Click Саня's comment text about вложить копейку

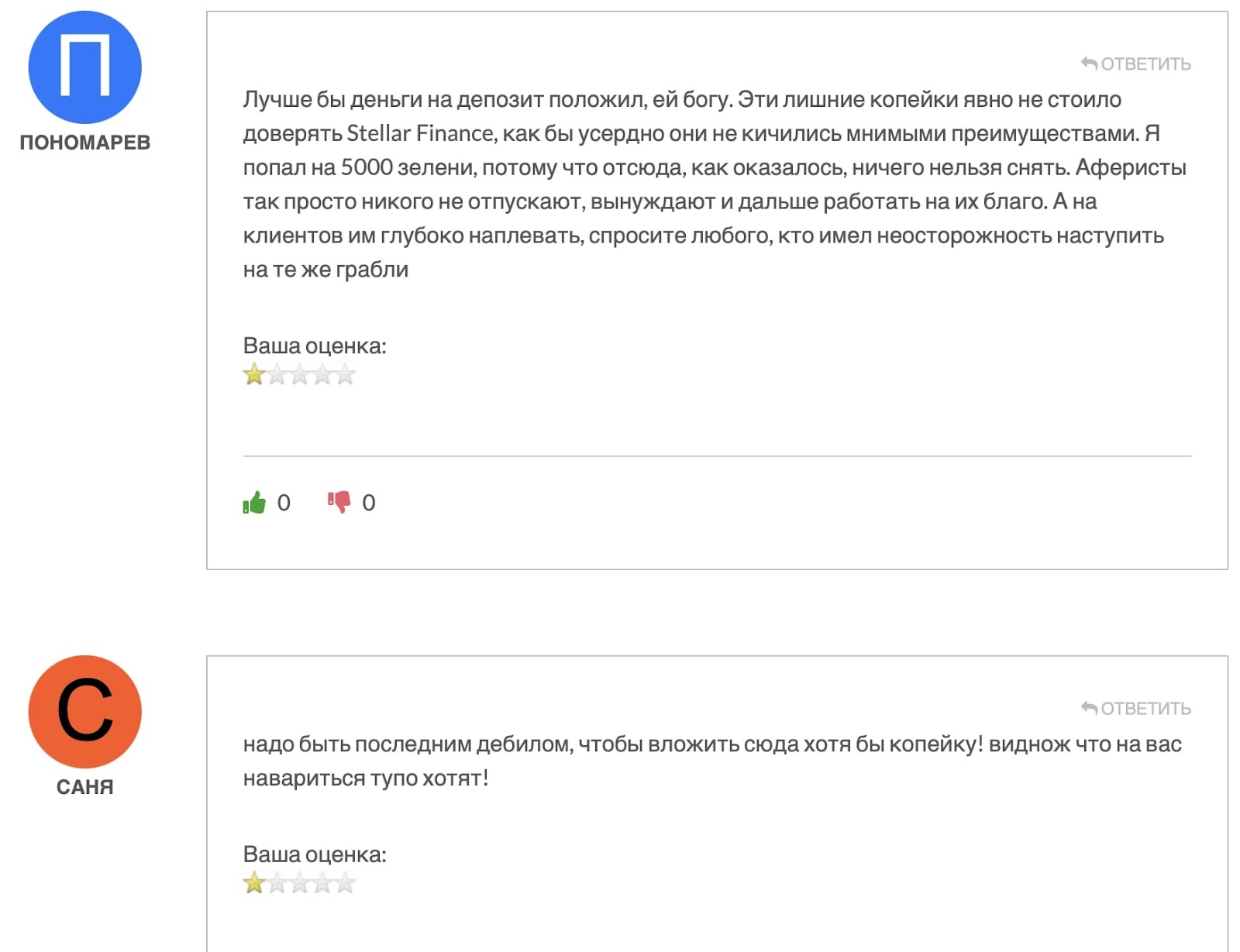point(712,761)
